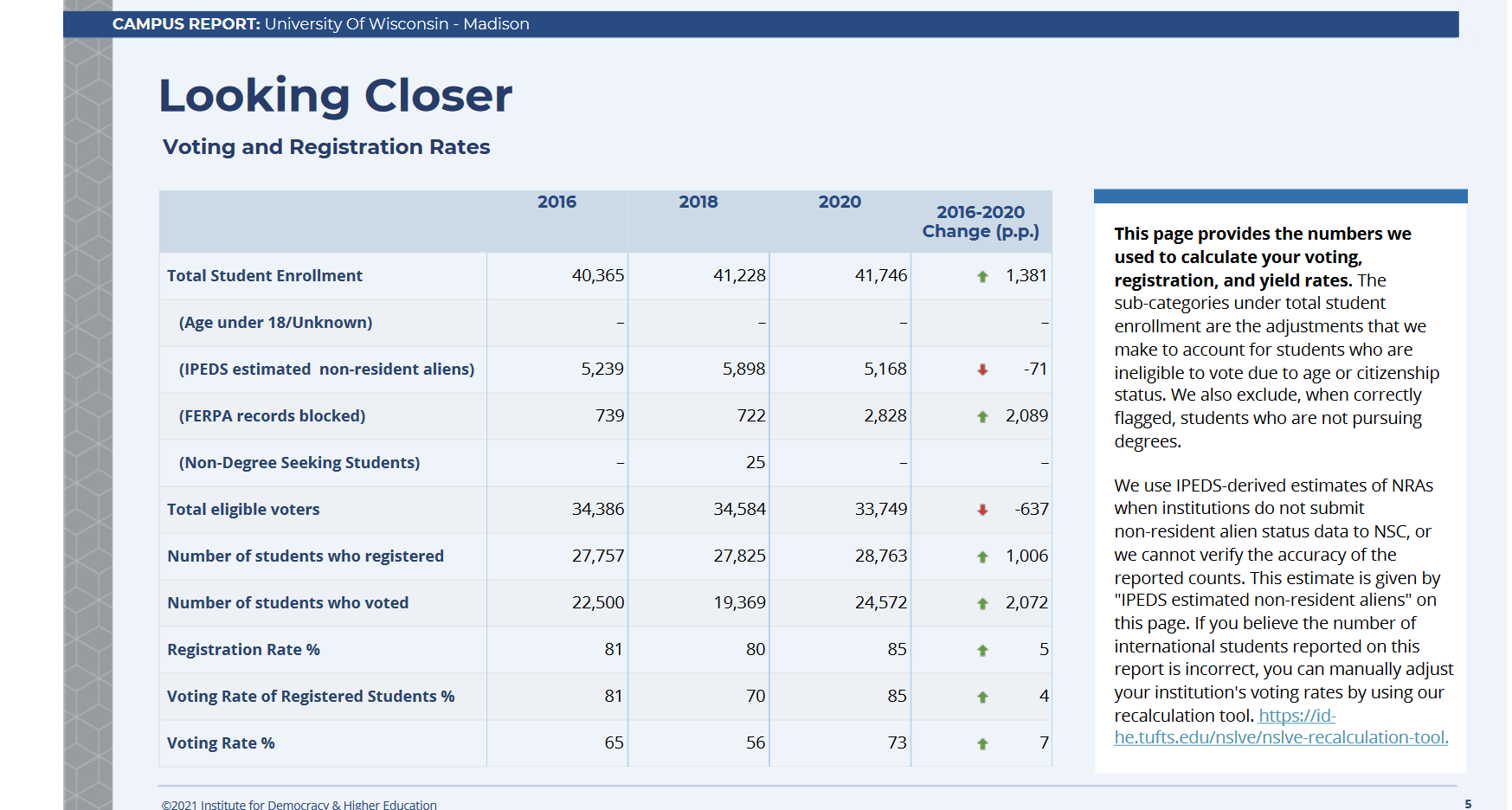Click the green arrow in Registration Rate % row
The image size is (1512, 810).
pyautogui.click(x=982, y=651)
